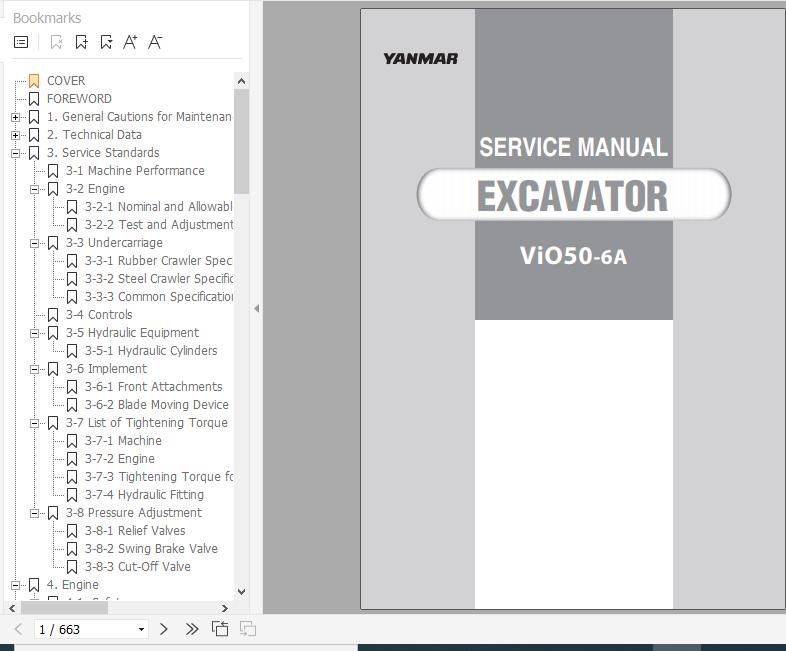Expand the 1. General Cautions section
The image size is (786, 651).
coord(15,117)
